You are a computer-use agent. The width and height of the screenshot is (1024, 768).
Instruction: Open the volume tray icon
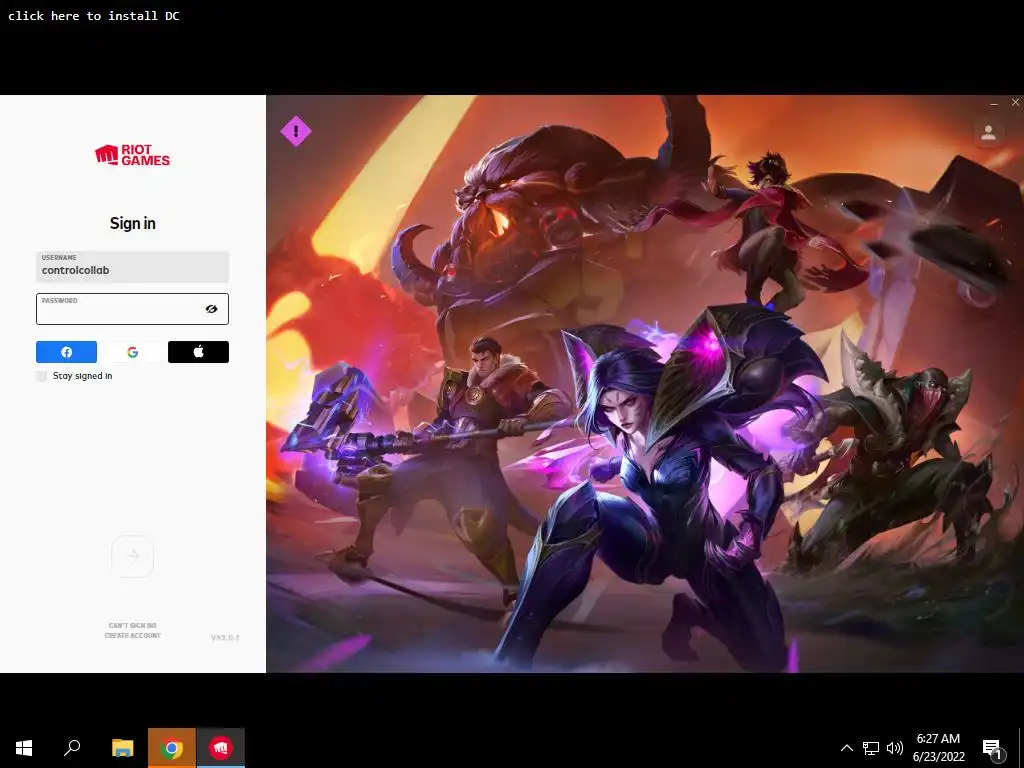(895, 748)
